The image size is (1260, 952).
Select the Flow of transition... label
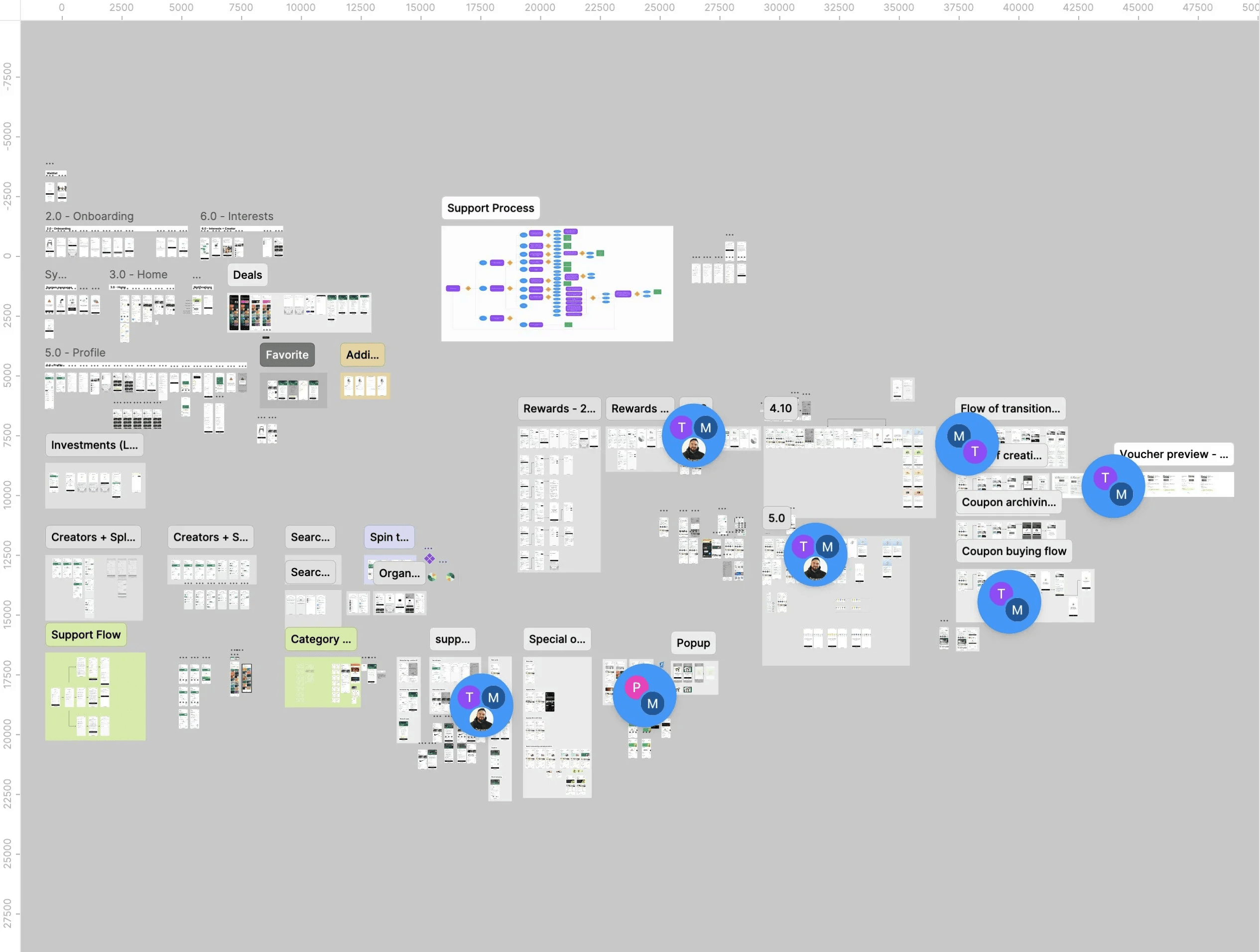click(1010, 409)
